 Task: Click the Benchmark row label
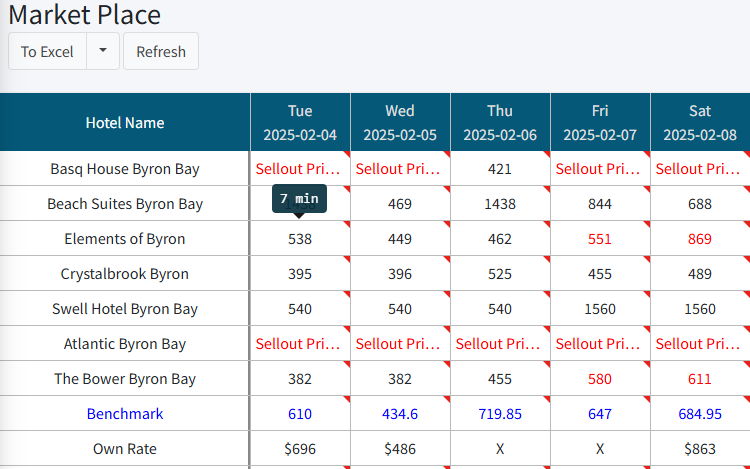(125, 414)
